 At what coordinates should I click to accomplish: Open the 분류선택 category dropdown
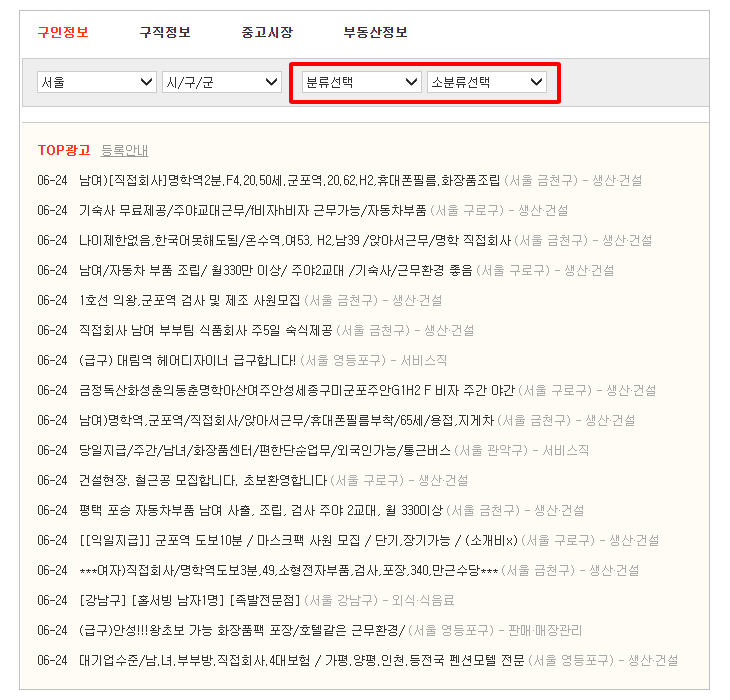click(362, 82)
